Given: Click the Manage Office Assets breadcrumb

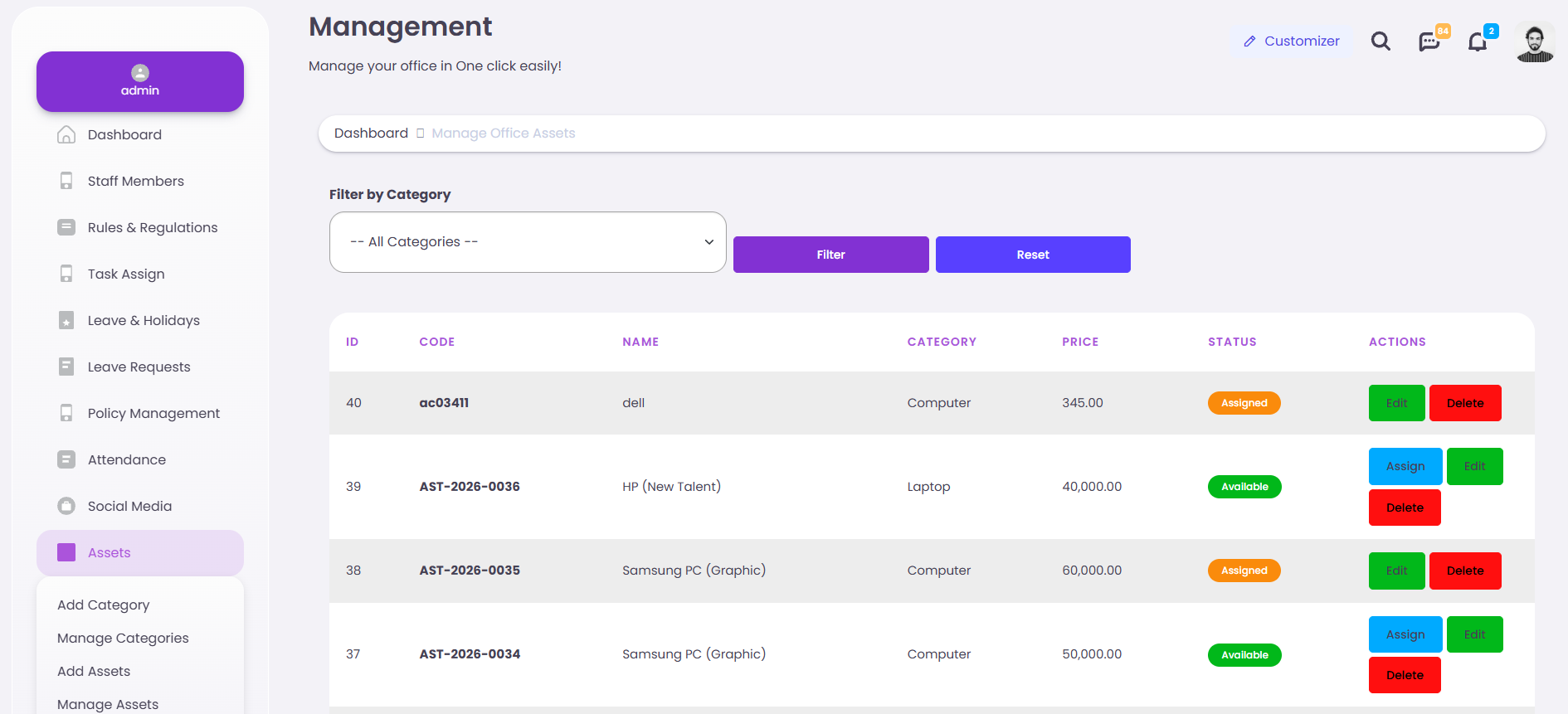Looking at the screenshot, I should [504, 133].
